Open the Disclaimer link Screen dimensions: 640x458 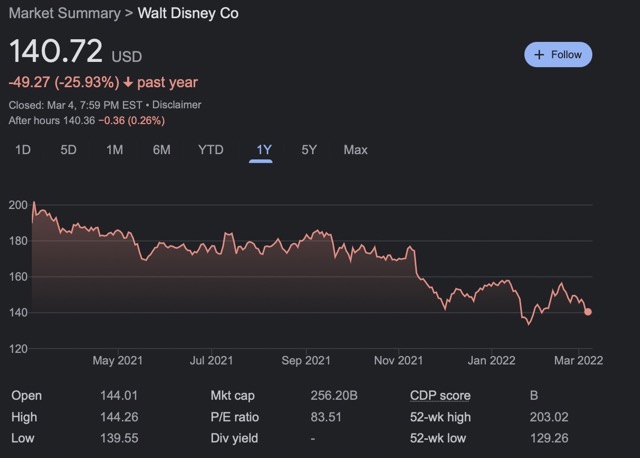[x=176, y=105]
